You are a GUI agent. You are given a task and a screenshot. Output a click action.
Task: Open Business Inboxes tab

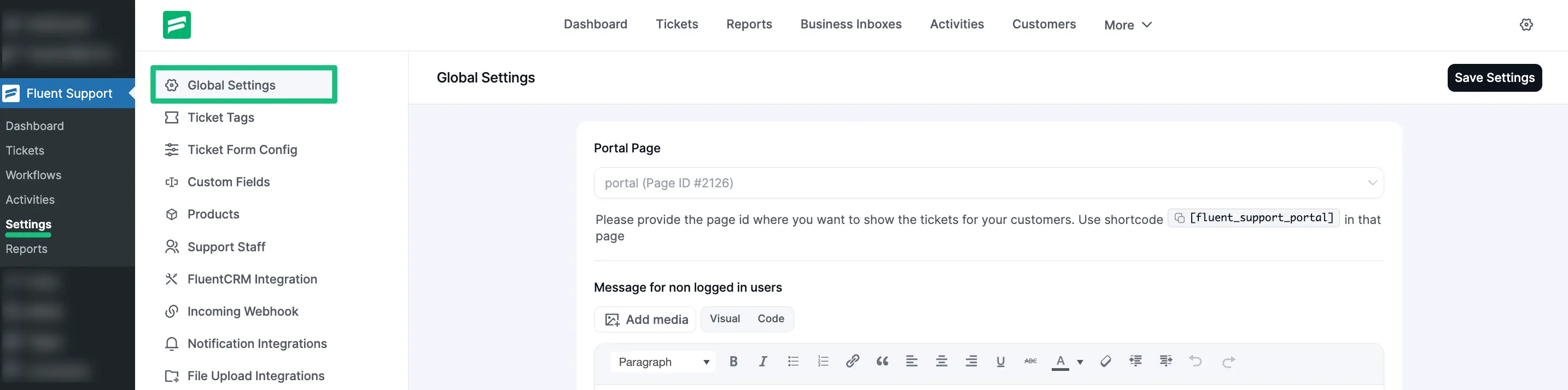click(850, 24)
